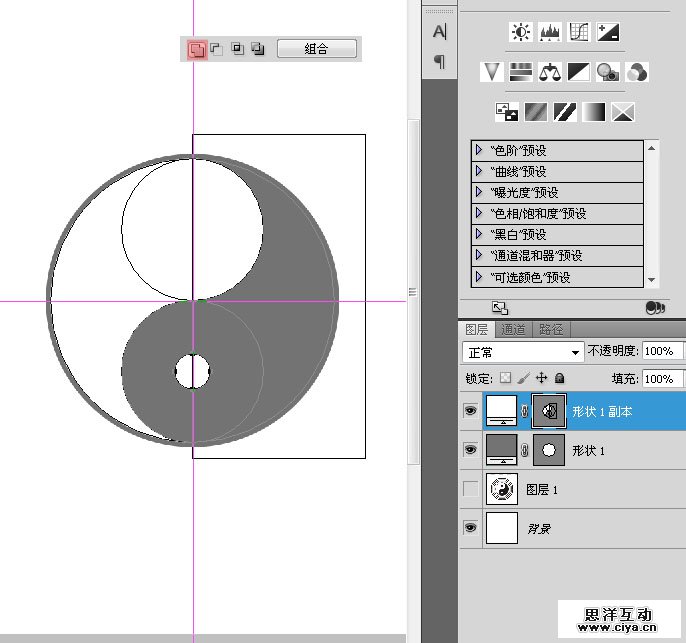Click the Brightness/Contrast adjustment icon
This screenshot has height=643, width=686.
[521, 32]
